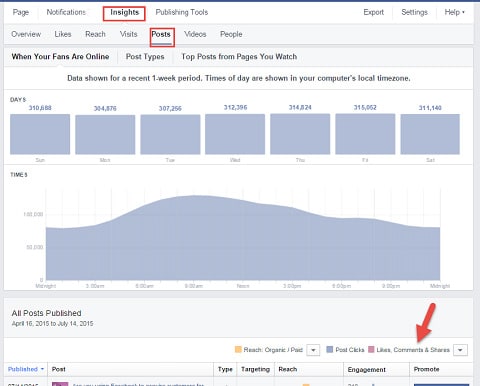The width and height of the screenshot is (480, 386).
Task: Click the Targeting column header
Action: [x=255, y=369]
